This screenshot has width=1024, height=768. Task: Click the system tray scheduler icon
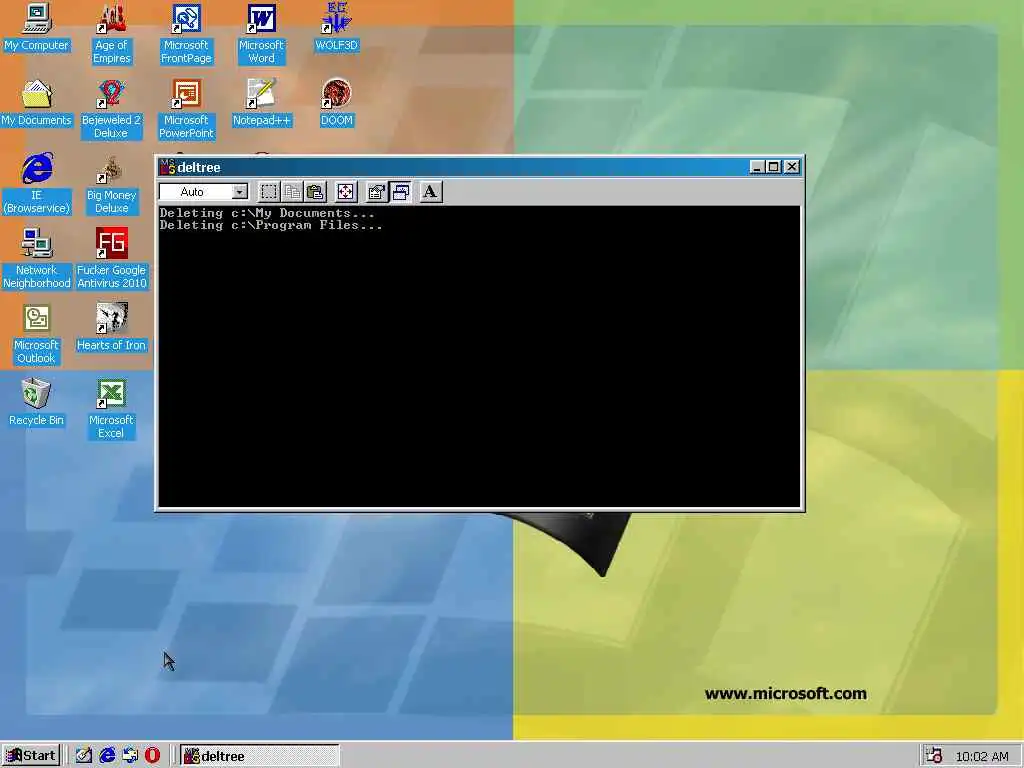[x=935, y=756]
